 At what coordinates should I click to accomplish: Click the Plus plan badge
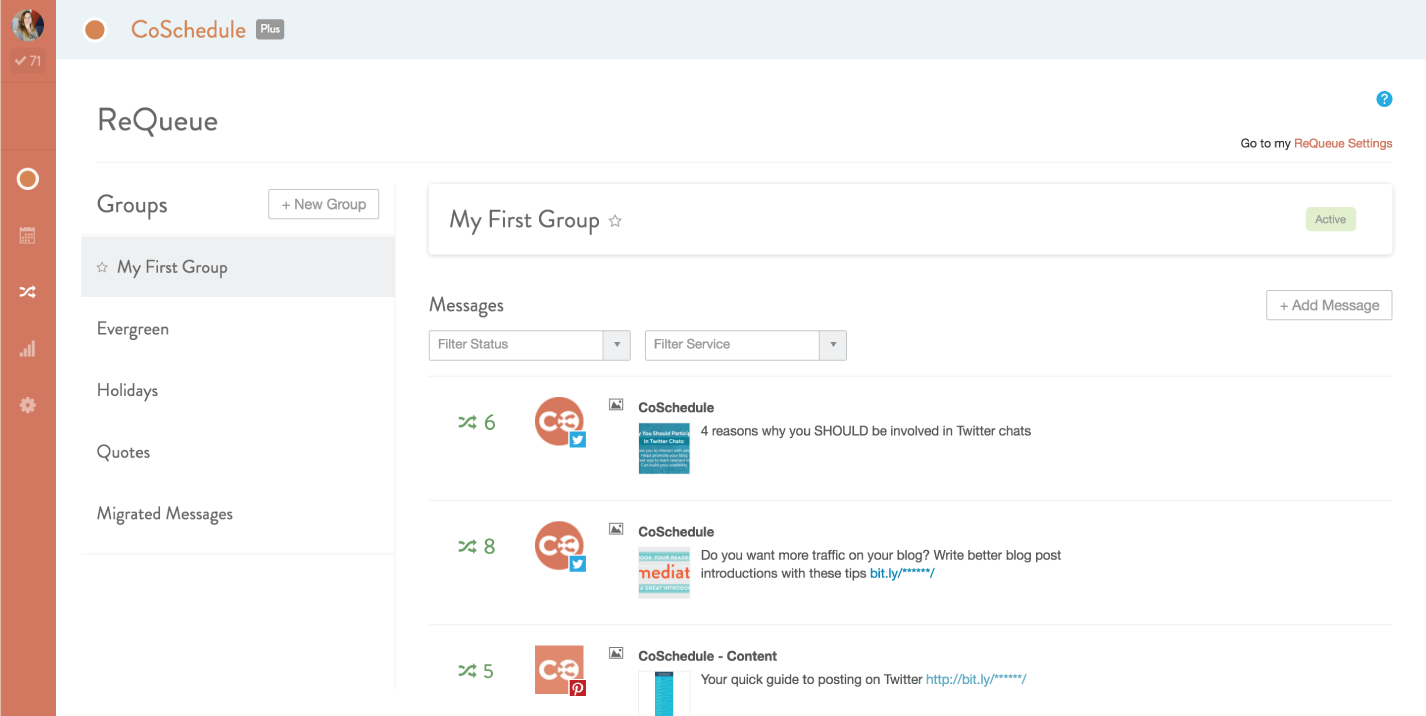click(x=270, y=29)
